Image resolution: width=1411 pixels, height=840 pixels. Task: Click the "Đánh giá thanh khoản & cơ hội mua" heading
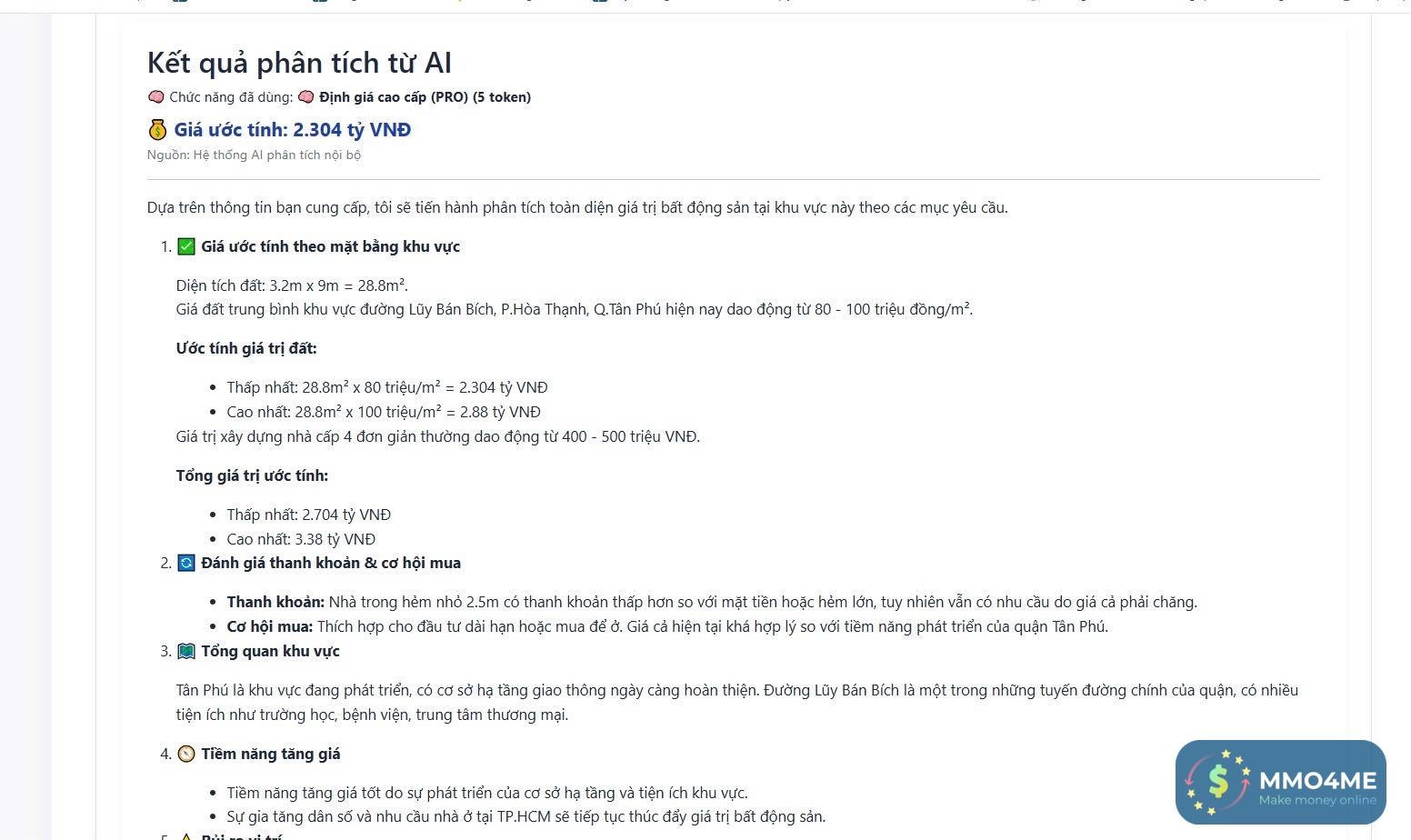click(331, 563)
